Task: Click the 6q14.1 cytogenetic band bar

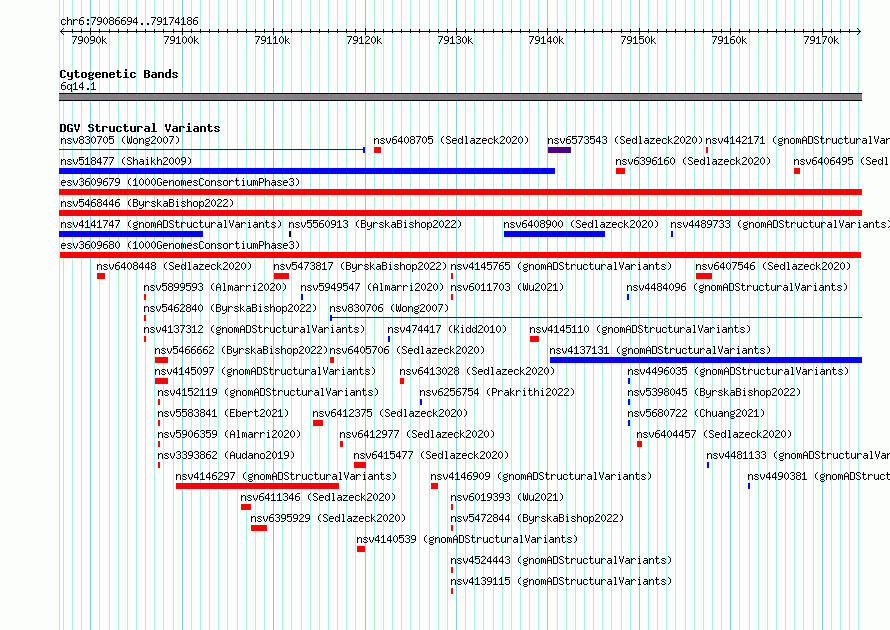Action: coord(460,97)
